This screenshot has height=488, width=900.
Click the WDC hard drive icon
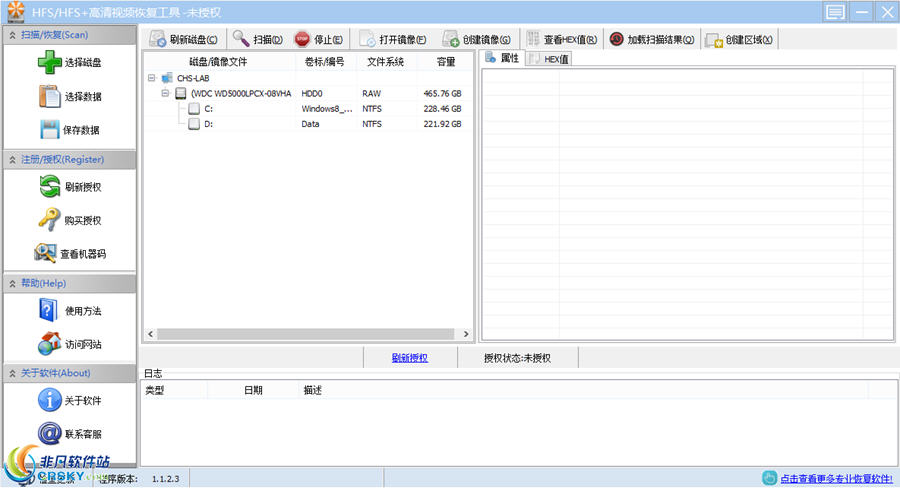pyautogui.click(x=181, y=93)
